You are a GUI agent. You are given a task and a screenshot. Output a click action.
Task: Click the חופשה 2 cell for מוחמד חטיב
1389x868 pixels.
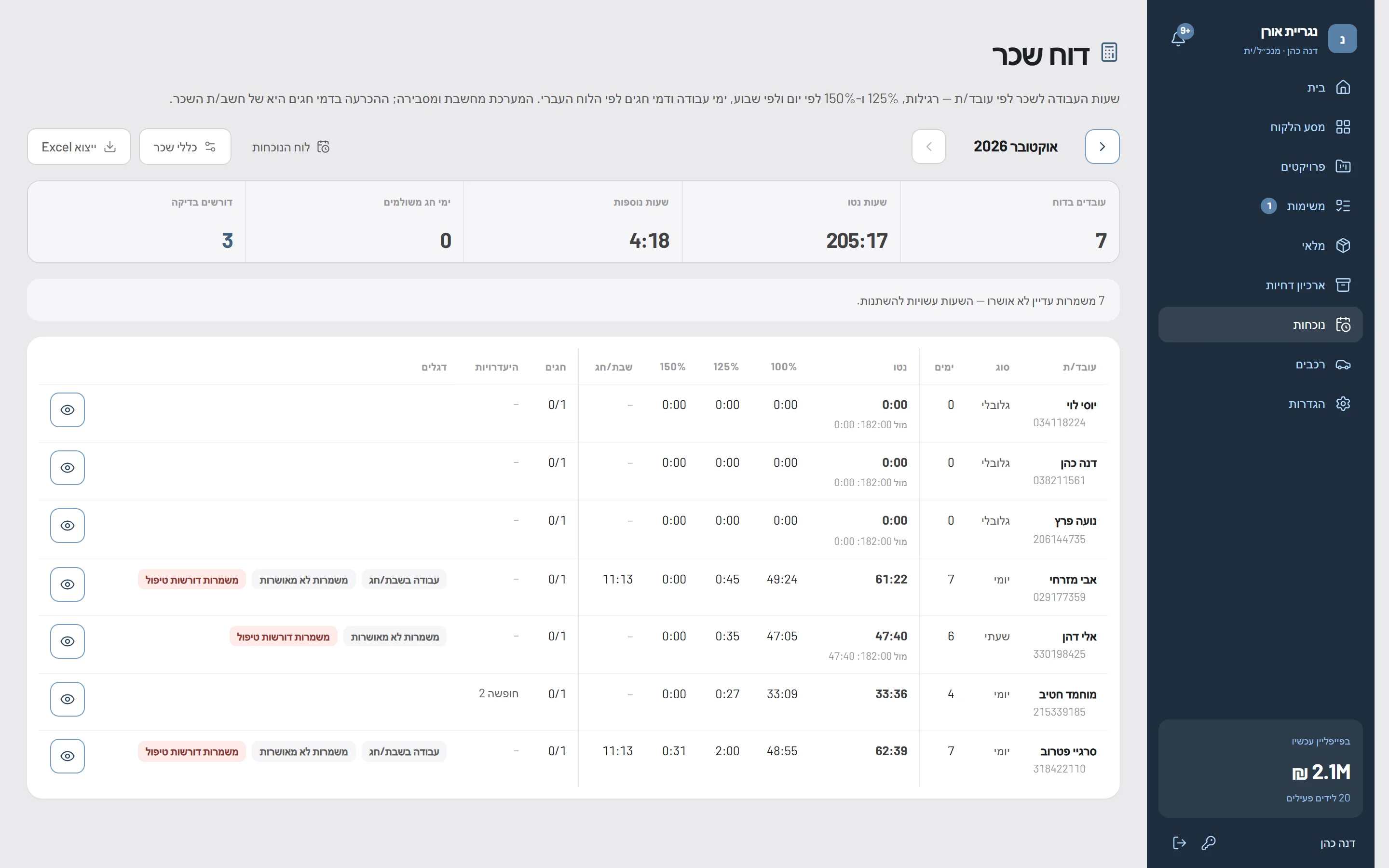click(x=498, y=693)
